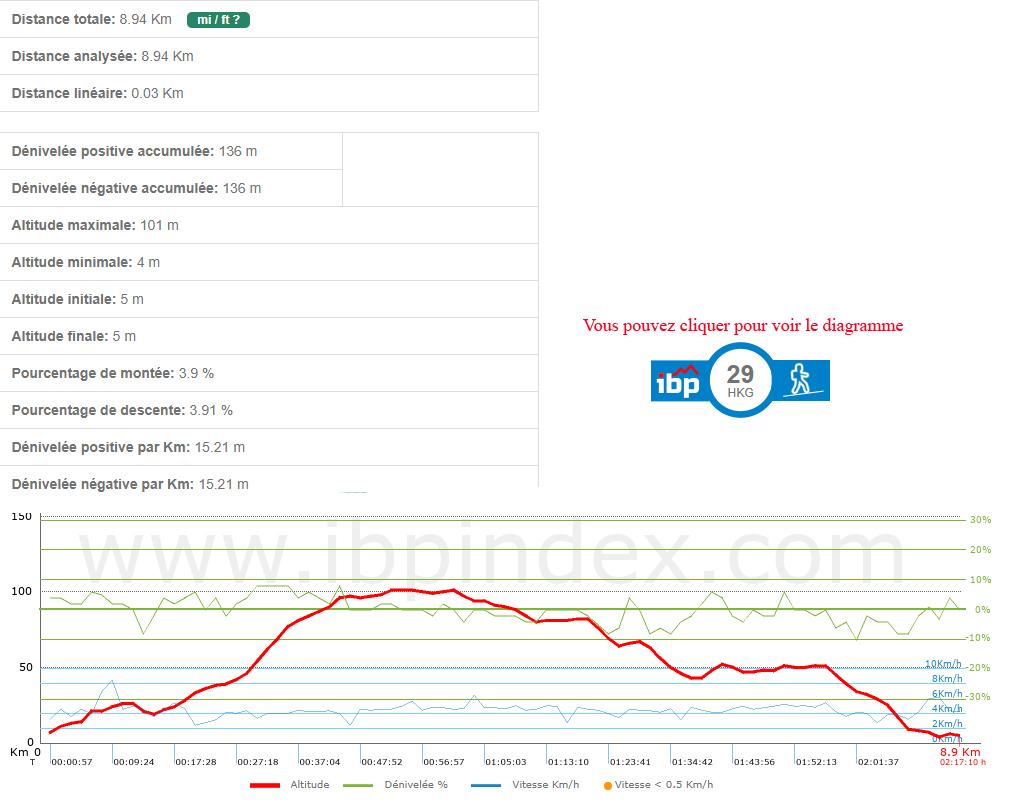1010x802 pixels.
Task: Click the red 8.9 Km end label
Action: 960,751
